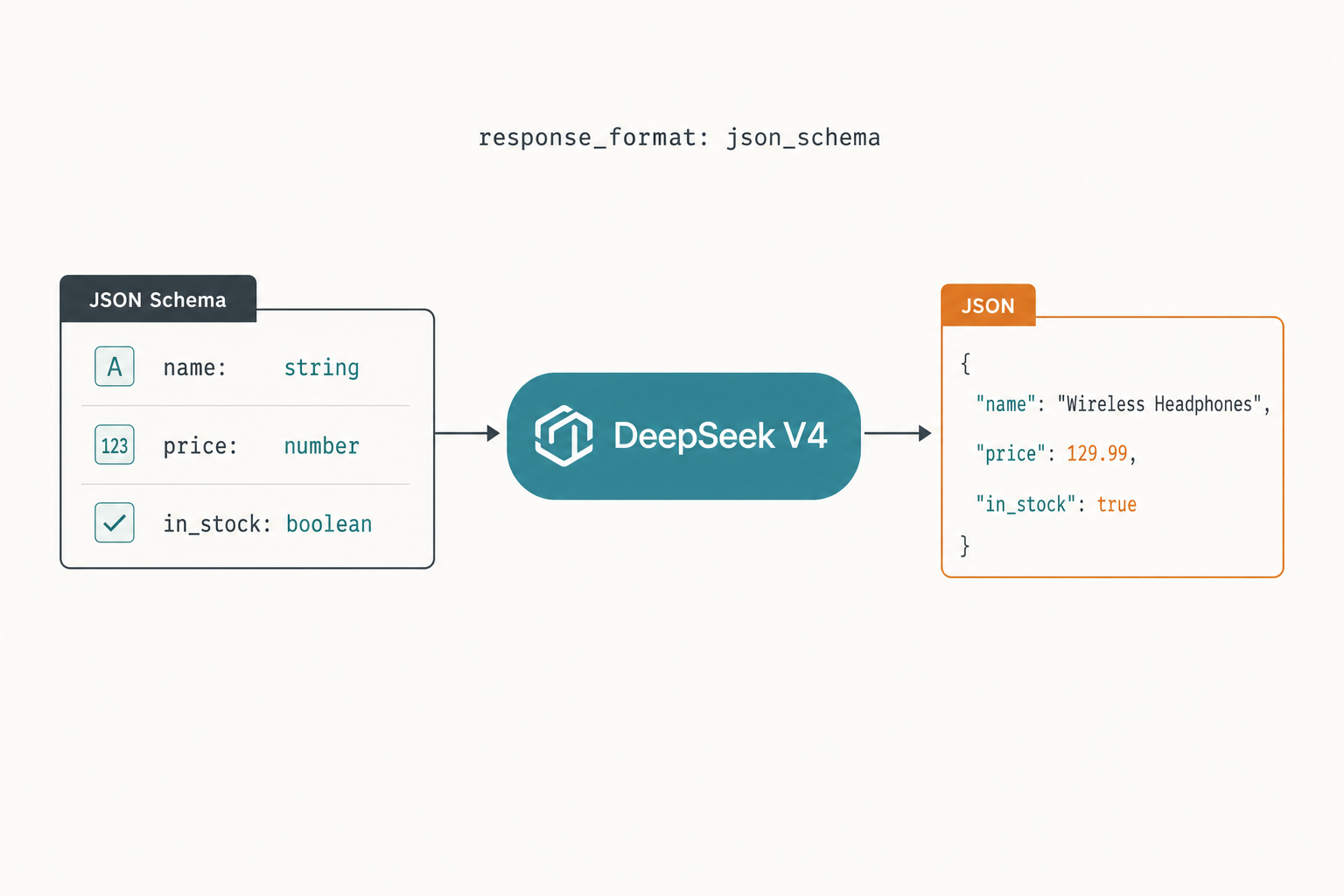Select the 'JSON Schema' header tab
This screenshot has width=1344, height=896.
point(158,299)
